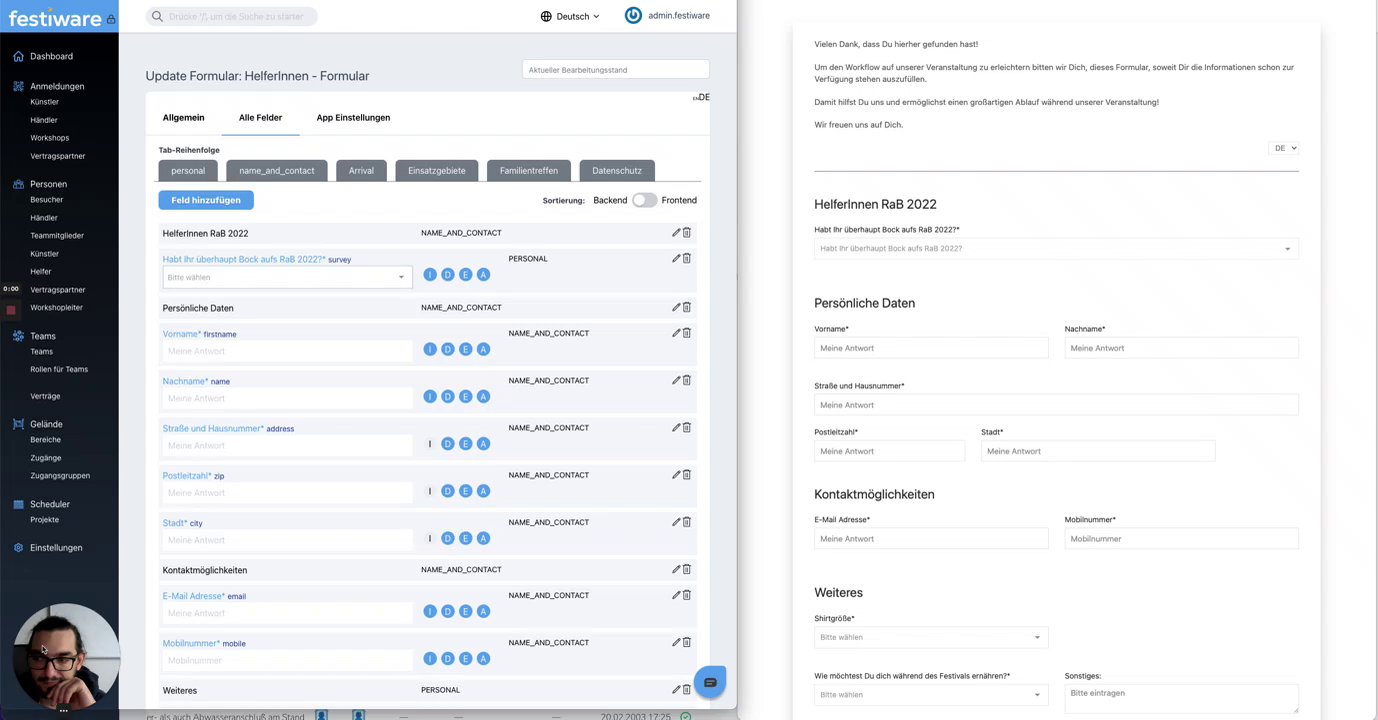
Task: Edit the Persönliche Daten heading row
Action: [676, 307]
